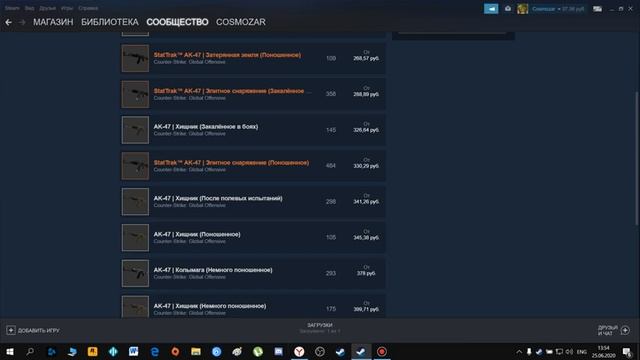Viewport: 640px width, 360px height.
Task: Open the Windows Start menu
Action: click(x=10, y=351)
